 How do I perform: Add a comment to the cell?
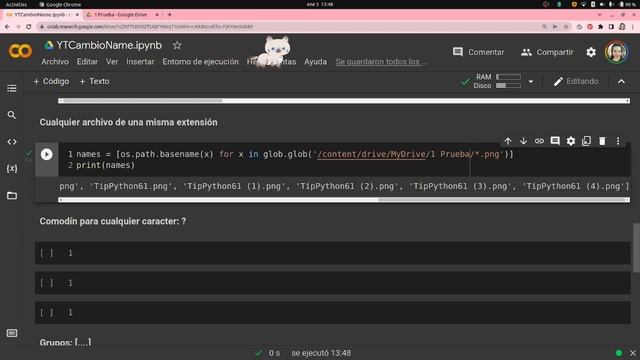pyautogui.click(x=555, y=141)
